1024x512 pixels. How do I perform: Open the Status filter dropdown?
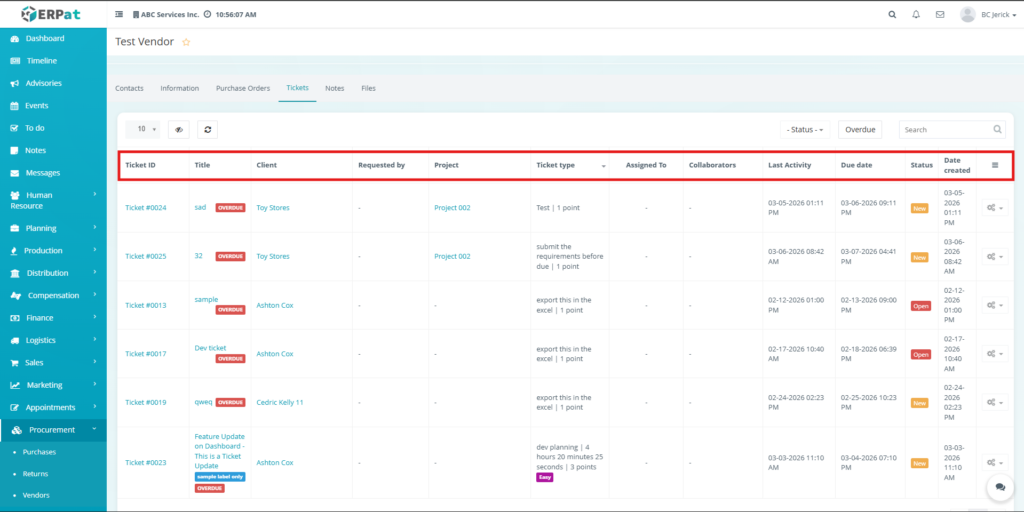[805, 129]
